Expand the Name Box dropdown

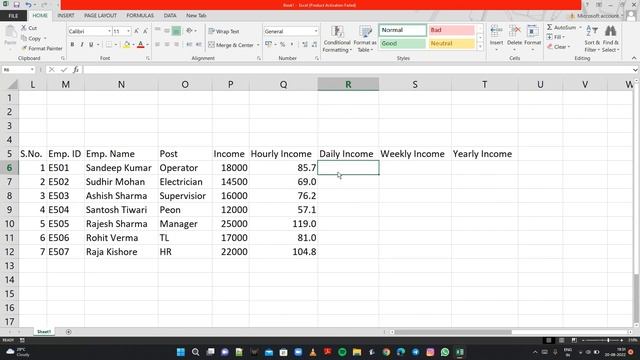click(32, 70)
